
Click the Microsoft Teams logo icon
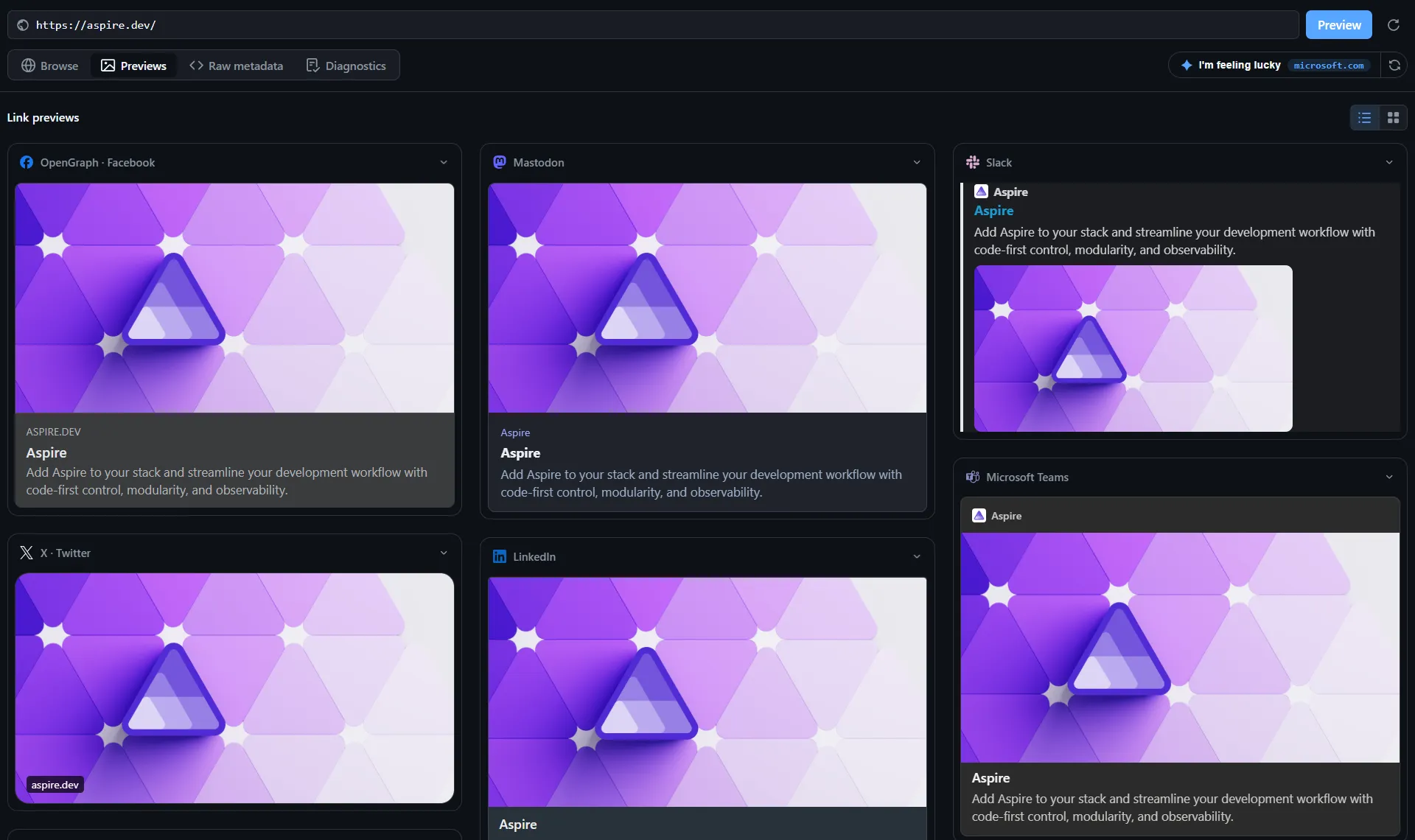click(x=973, y=477)
